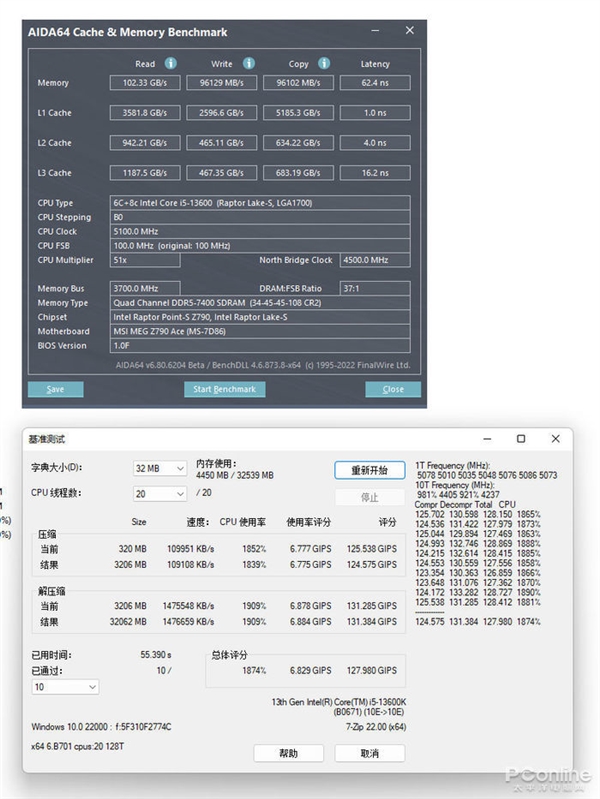Click L1 Cache latency 1.0 ns

click(375, 113)
